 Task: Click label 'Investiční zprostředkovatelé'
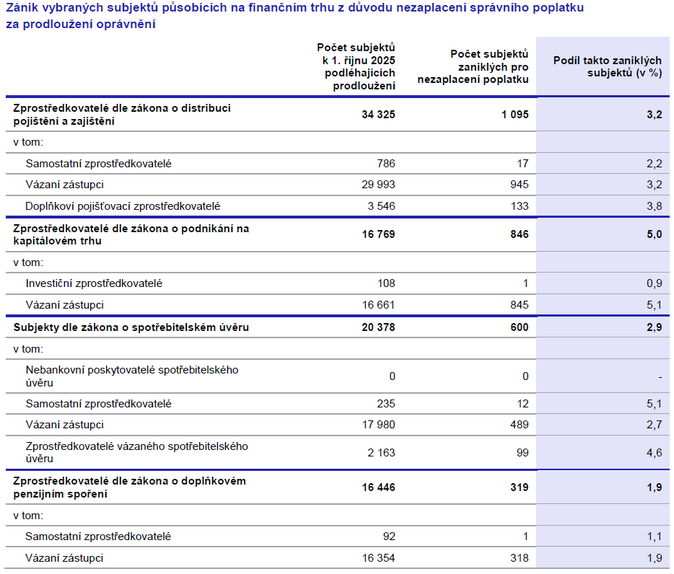pyautogui.click(x=94, y=283)
